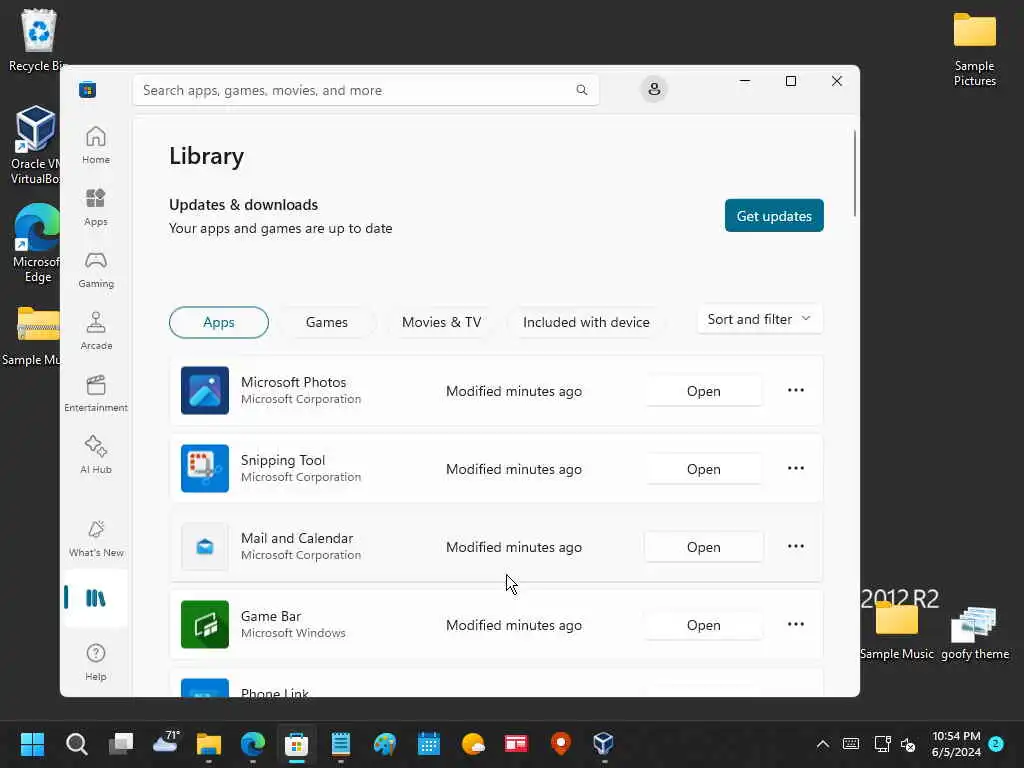Open the Home section in Store sidebar
Image resolution: width=1024 pixels, height=768 pixels.
(x=96, y=145)
